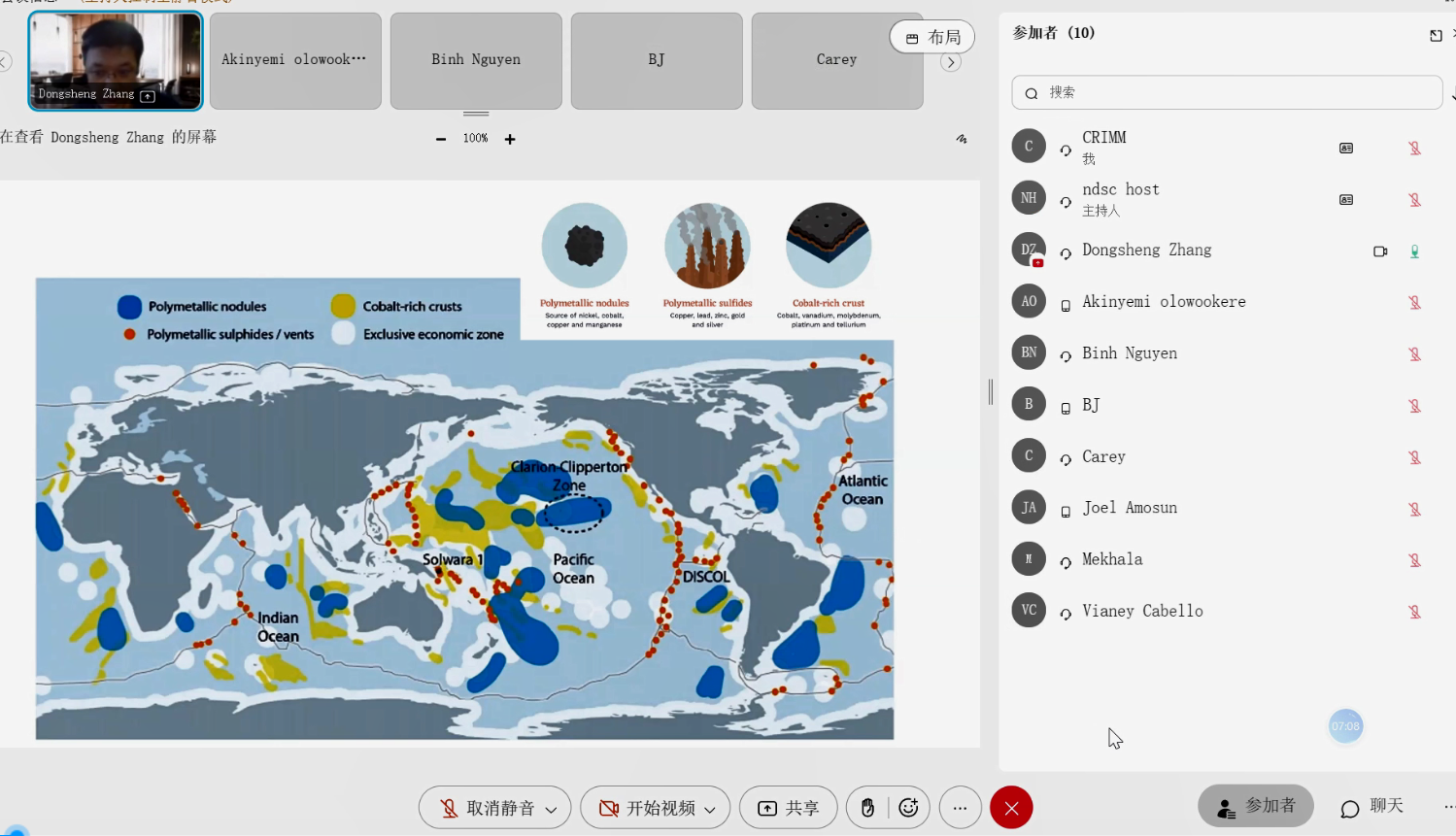The height and width of the screenshot is (836, 1456).
Task: Click Dongsheng Zhang's camera icon
Action: point(1380,251)
